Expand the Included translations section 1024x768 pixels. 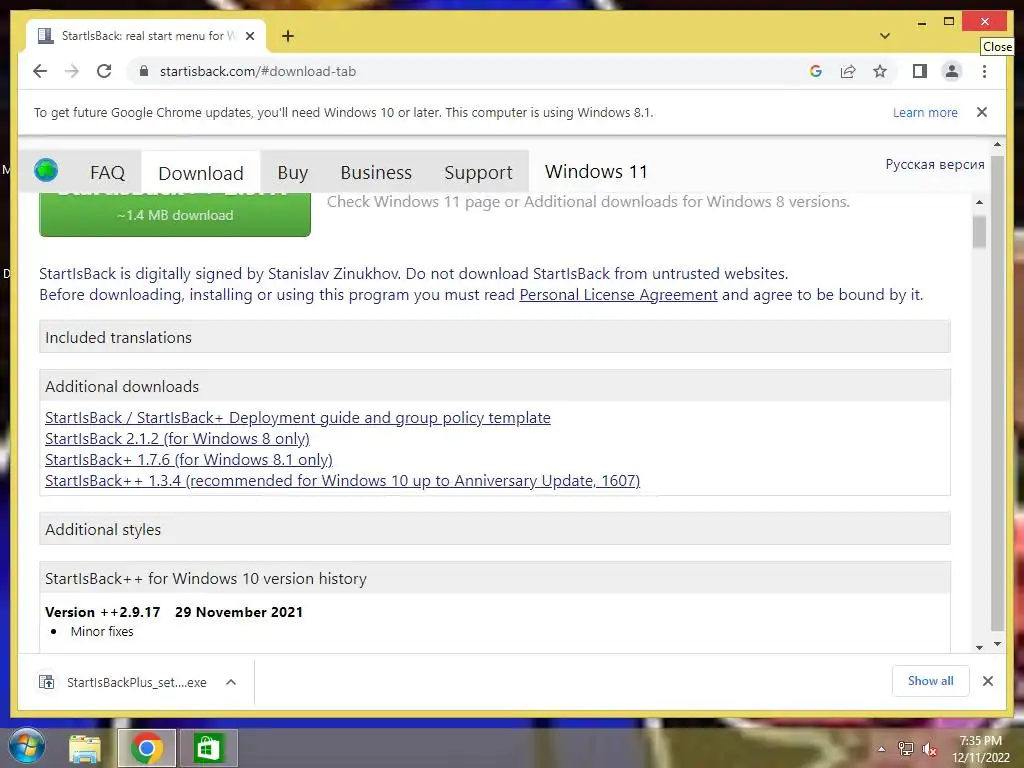coord(494,337)
